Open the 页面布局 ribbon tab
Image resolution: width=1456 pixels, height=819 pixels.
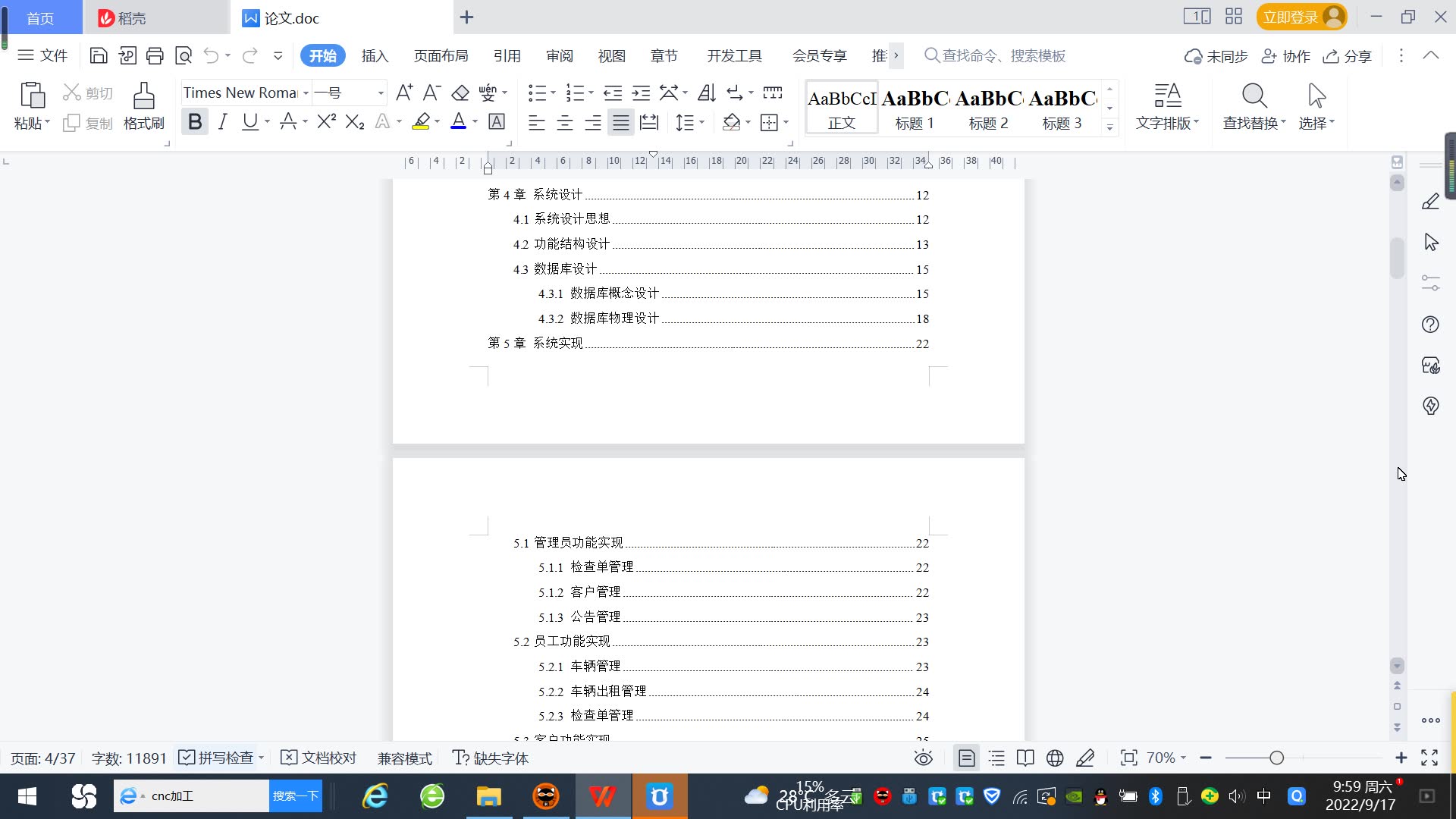tap(441, 55)
